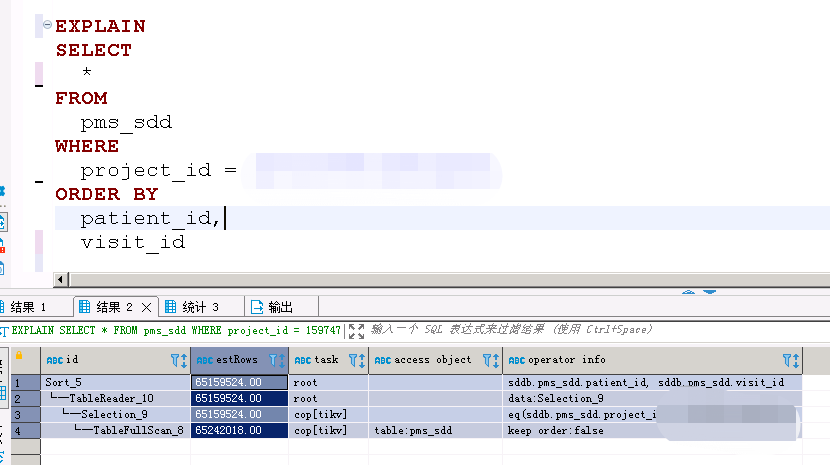Collapse the EXPLAIN statement fold marker
Screen dimensions: 830x465
coord(47,24)
